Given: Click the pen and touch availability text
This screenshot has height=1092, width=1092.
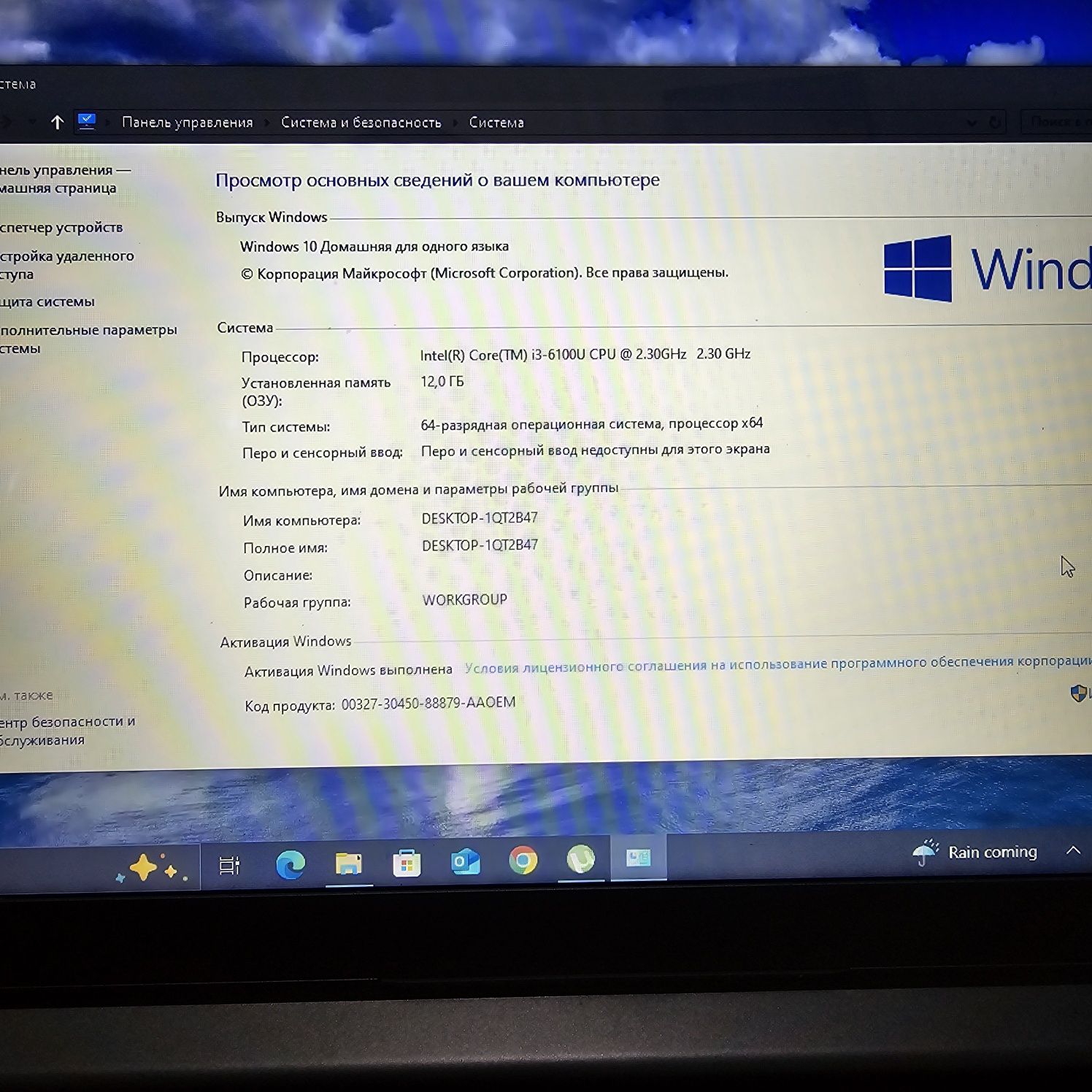Looking at the screenshot, I should pos(596,450).
